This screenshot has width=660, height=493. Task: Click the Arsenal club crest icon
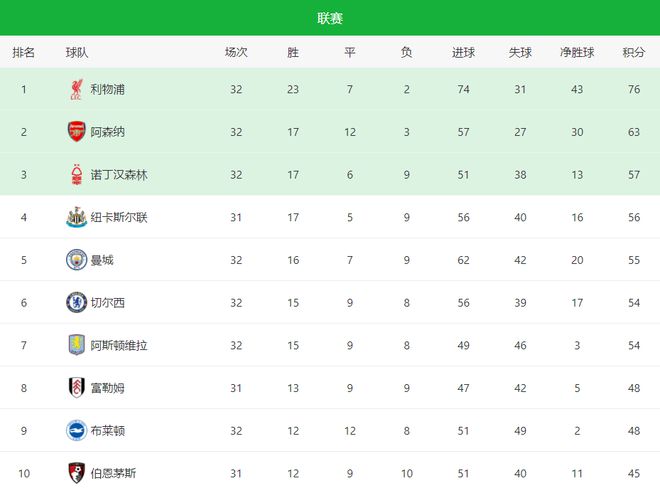pyautogui.click(x=77, y=132)
